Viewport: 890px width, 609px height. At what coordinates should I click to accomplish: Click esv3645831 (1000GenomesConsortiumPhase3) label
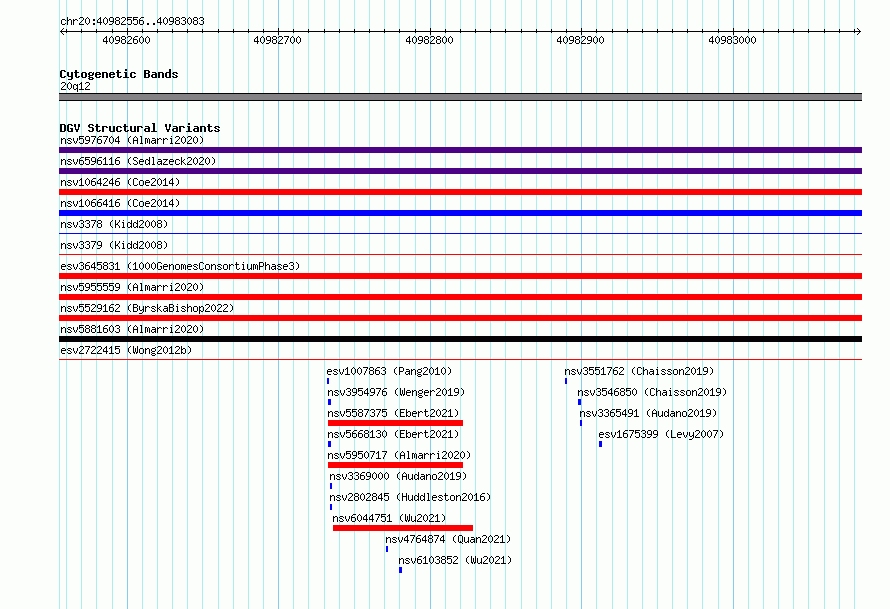pos(180,266)
